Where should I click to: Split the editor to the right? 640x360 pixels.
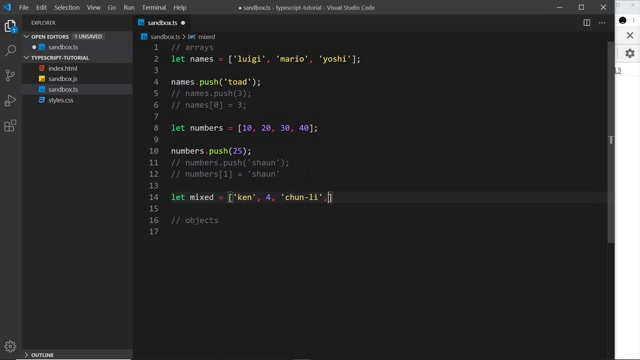click(587, 23)
